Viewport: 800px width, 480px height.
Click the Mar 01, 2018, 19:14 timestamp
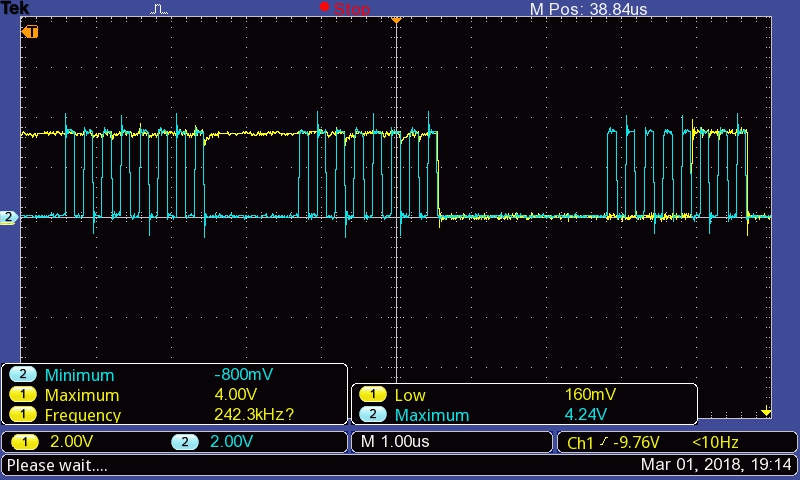coord(716,465)
